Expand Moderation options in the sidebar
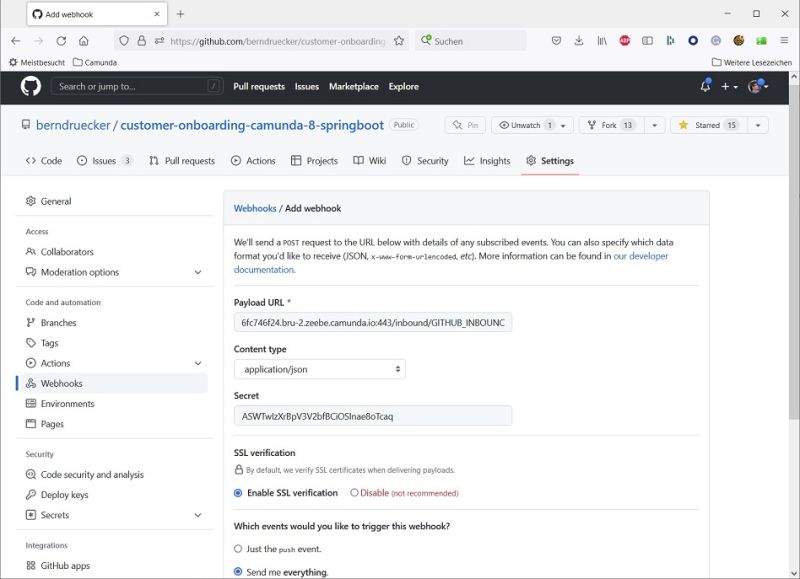This screenshot has width=800, height=579. [113, 272]
